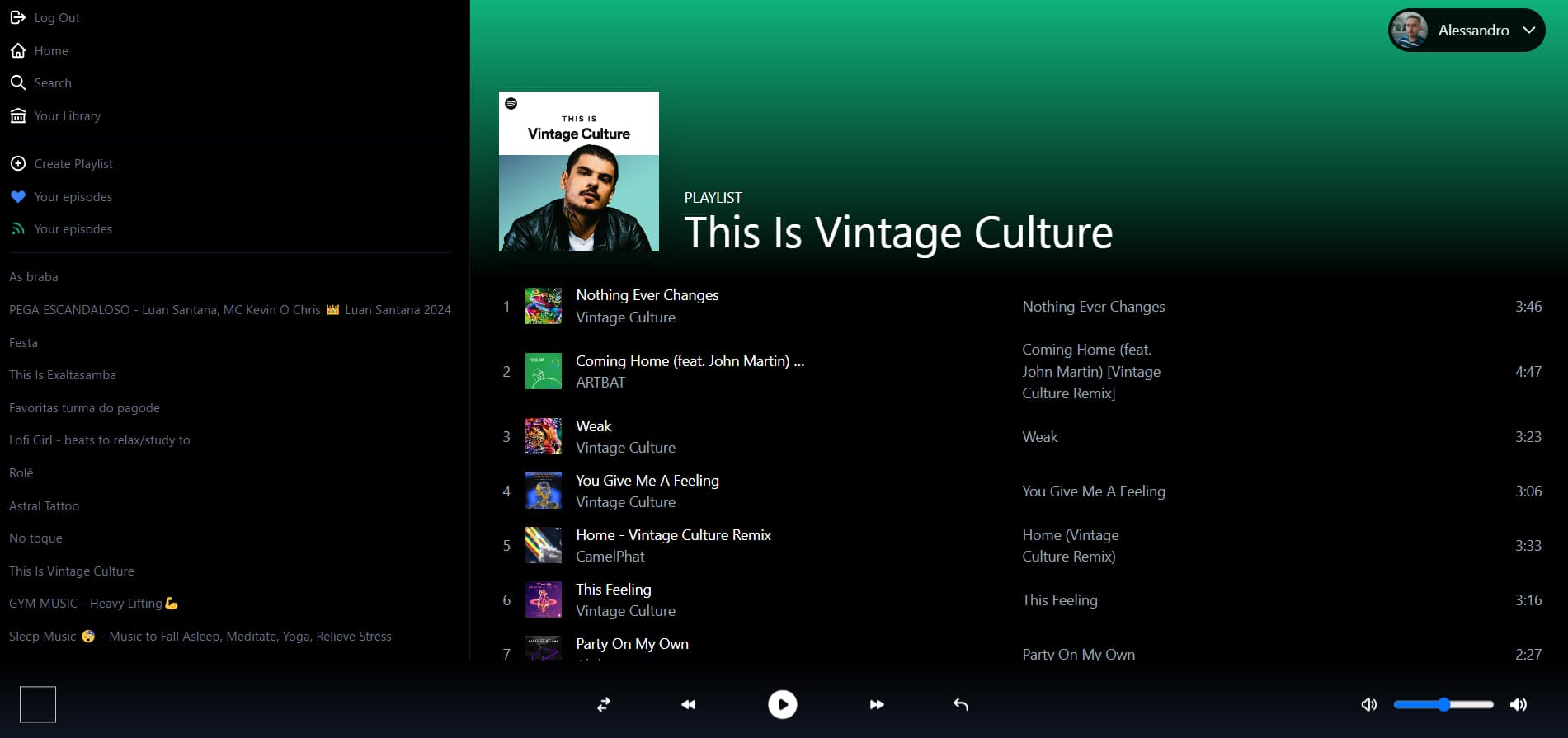1568x738 pixels.
Task: Open the Your Library building icon
Action: pos(17,115)
